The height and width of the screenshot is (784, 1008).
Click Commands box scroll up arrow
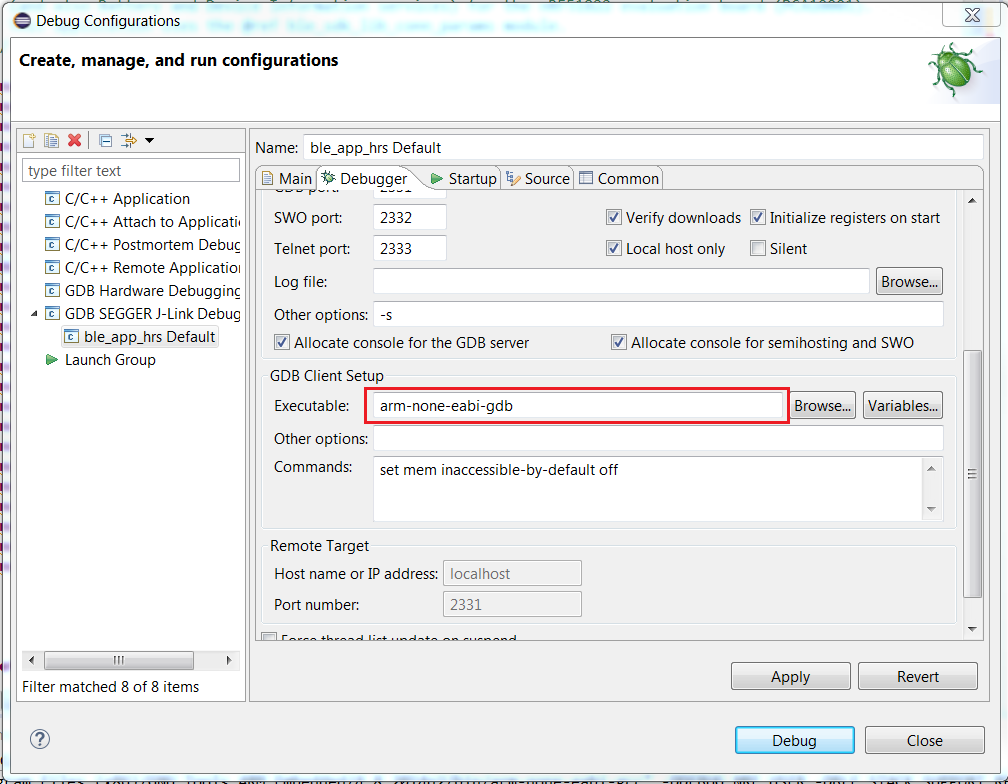(x=932, y=468)
